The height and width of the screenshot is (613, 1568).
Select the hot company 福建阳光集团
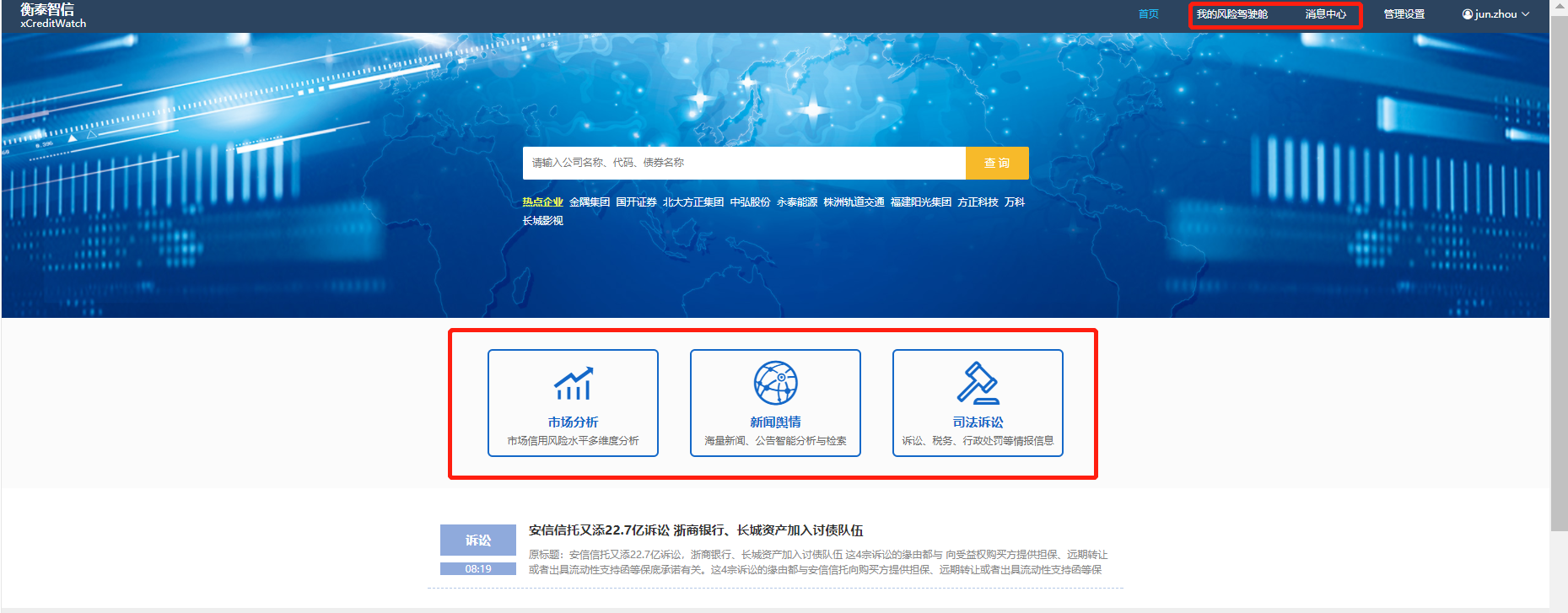[921, 202]
